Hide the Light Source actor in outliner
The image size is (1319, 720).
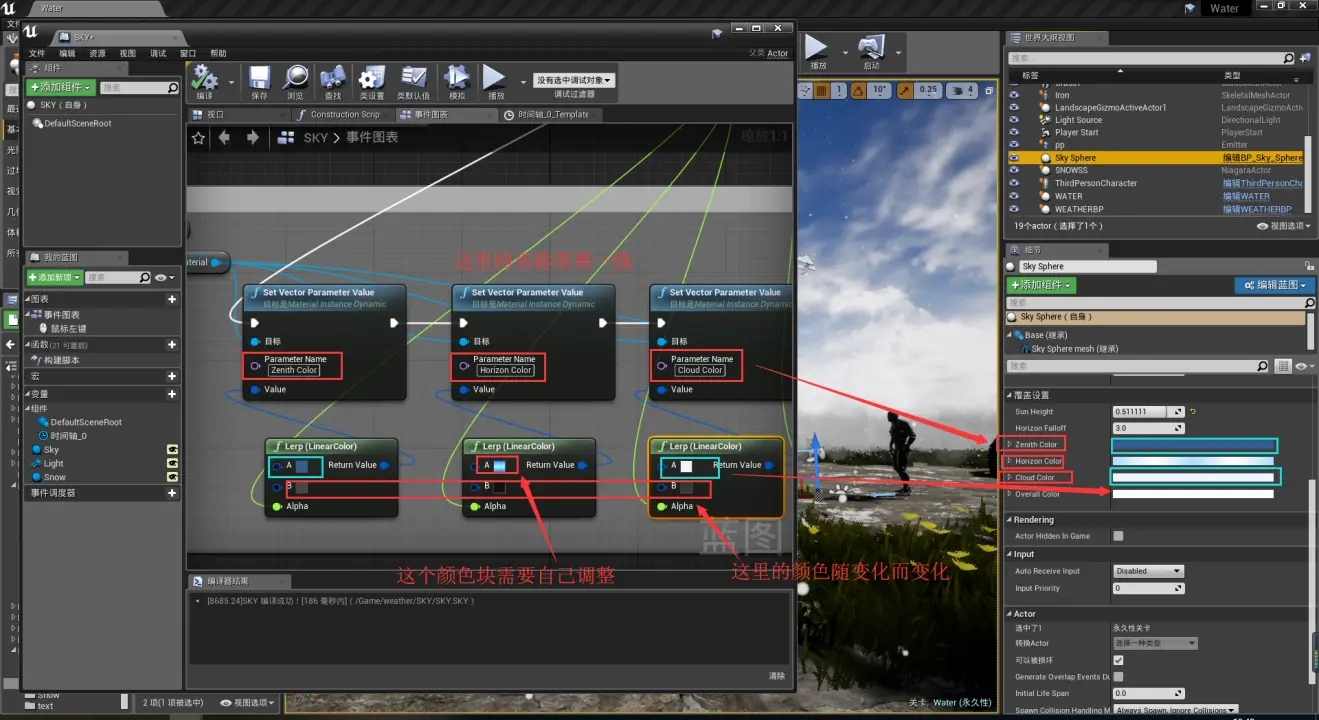[1014, 120]
